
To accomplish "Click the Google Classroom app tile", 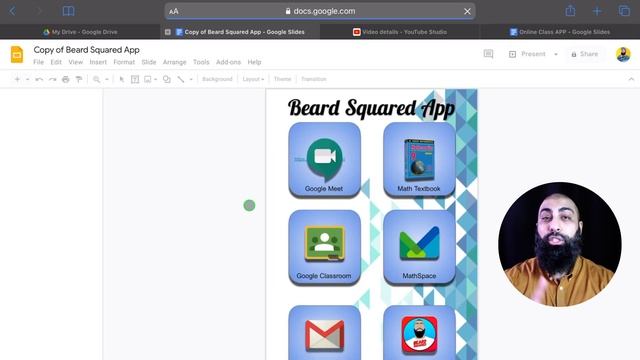I will 324,247.
